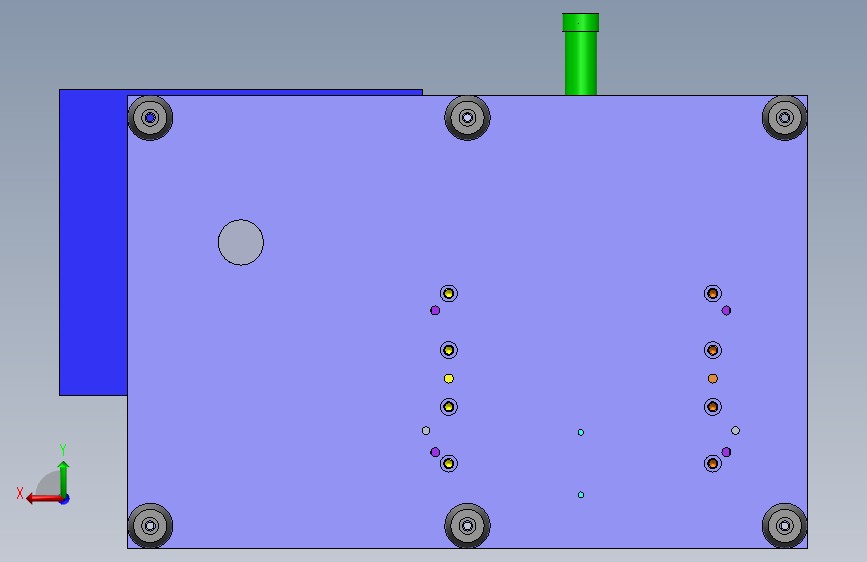Select the upper cyan dot
This screenshot has height=562, width=867.
click(x=581, y=433)
